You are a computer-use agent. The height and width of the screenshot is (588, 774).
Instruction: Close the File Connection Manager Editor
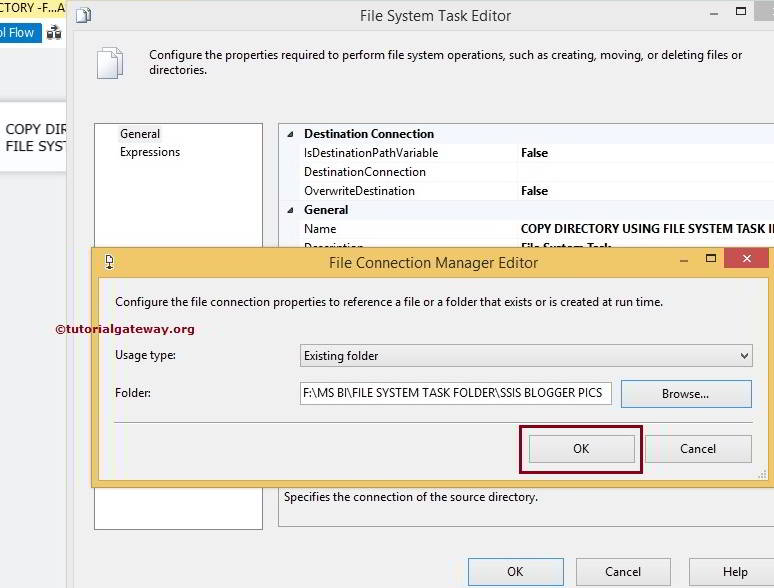pos(746,258)
